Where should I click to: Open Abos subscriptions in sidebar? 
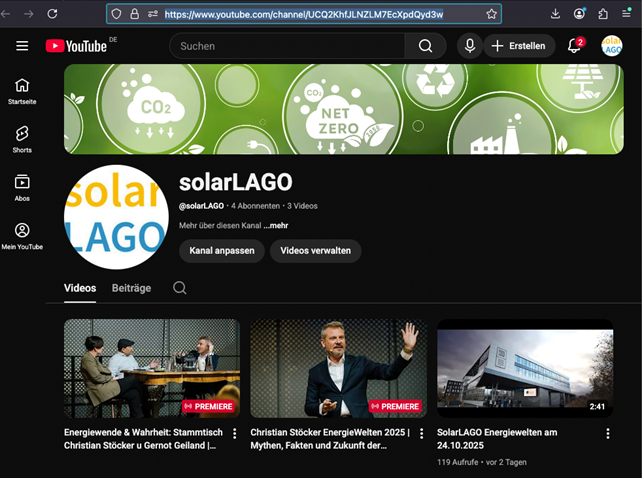click(22, 187)
